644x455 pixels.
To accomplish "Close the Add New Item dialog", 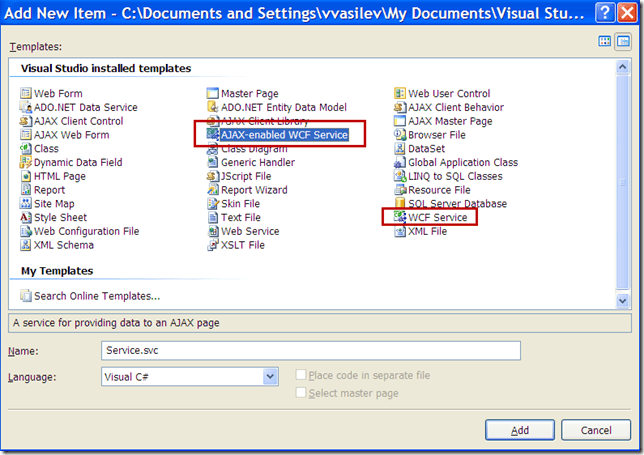I will click(x=628, y=13).
